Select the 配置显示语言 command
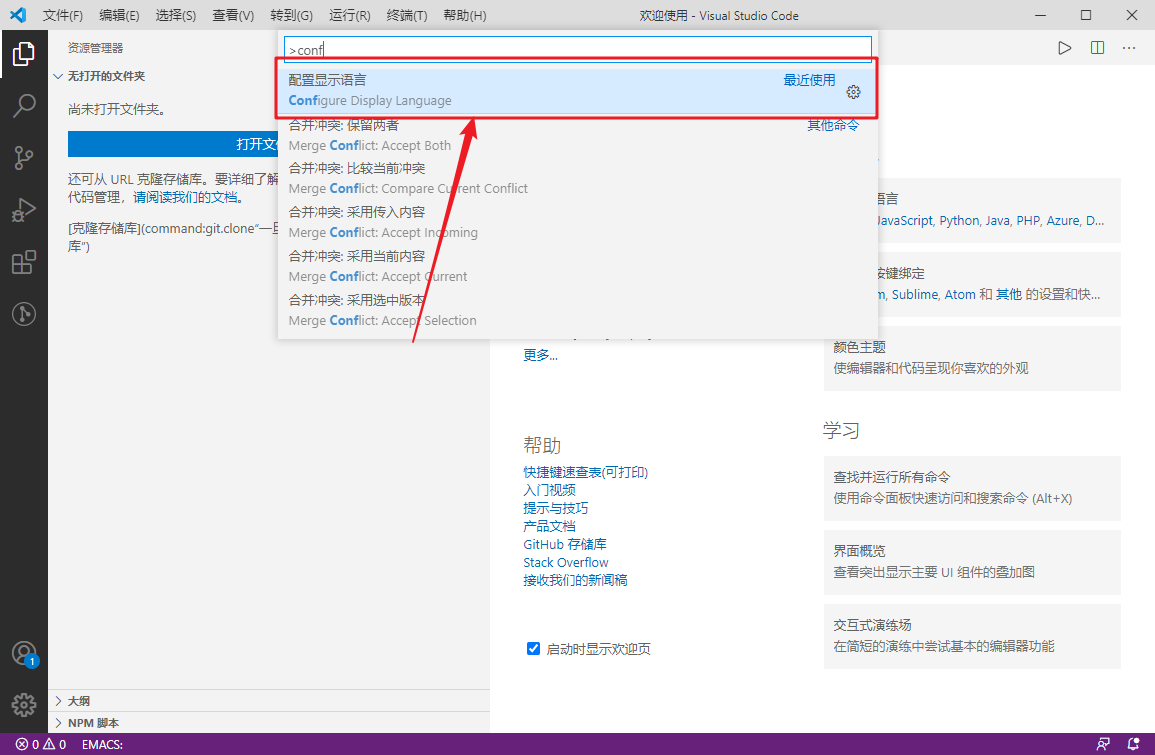1155x755 pixels. point(578,90)
